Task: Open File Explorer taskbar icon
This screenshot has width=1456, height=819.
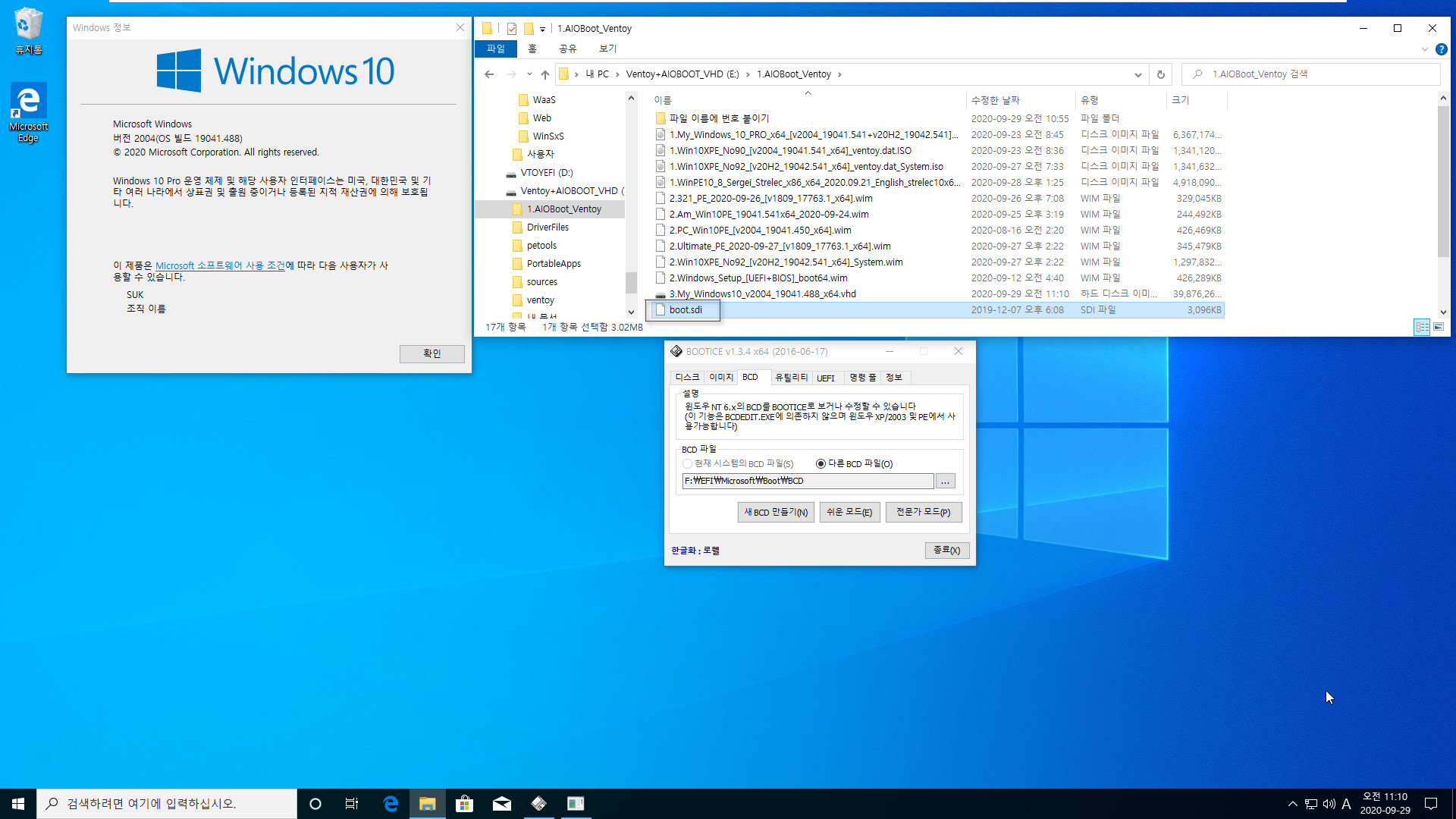Action: (x=428, y=804)
